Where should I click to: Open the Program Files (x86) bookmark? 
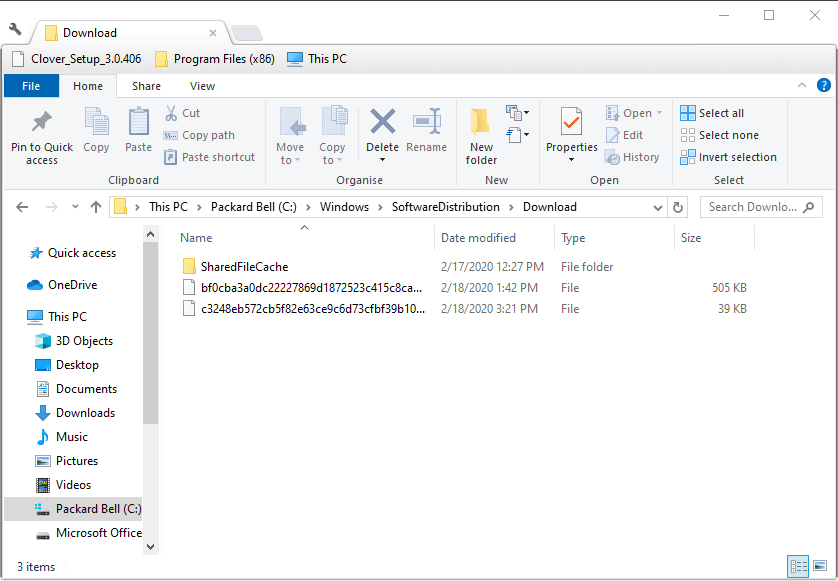[215, 59]
